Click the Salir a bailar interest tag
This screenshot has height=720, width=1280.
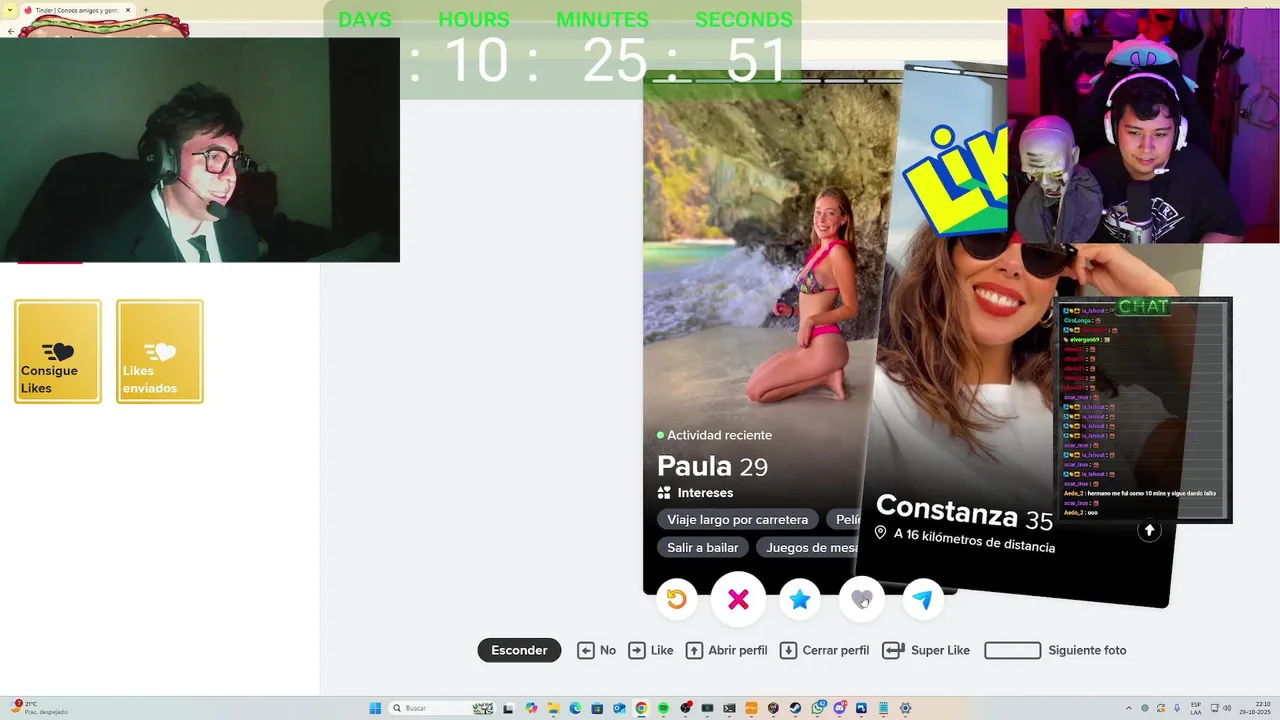703,547
